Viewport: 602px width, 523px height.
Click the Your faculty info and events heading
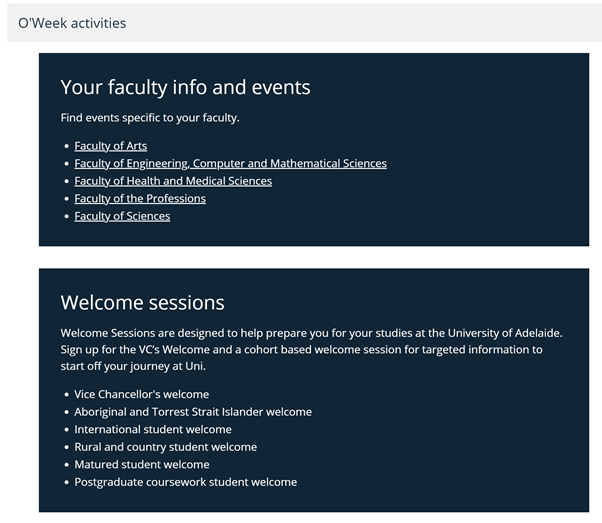[185, 87]
